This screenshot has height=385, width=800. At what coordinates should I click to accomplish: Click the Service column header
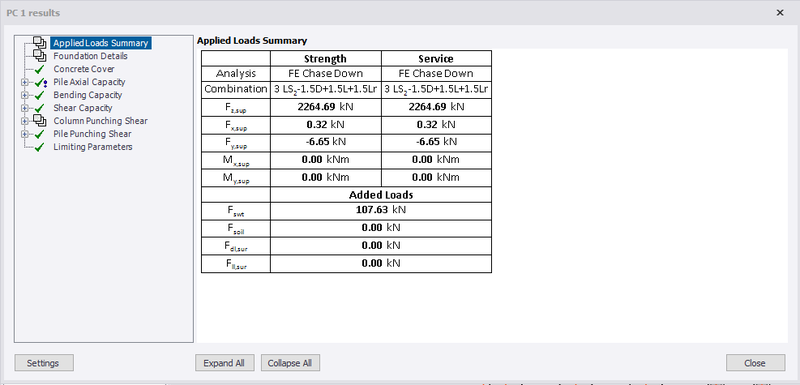[x=436, y=59]
